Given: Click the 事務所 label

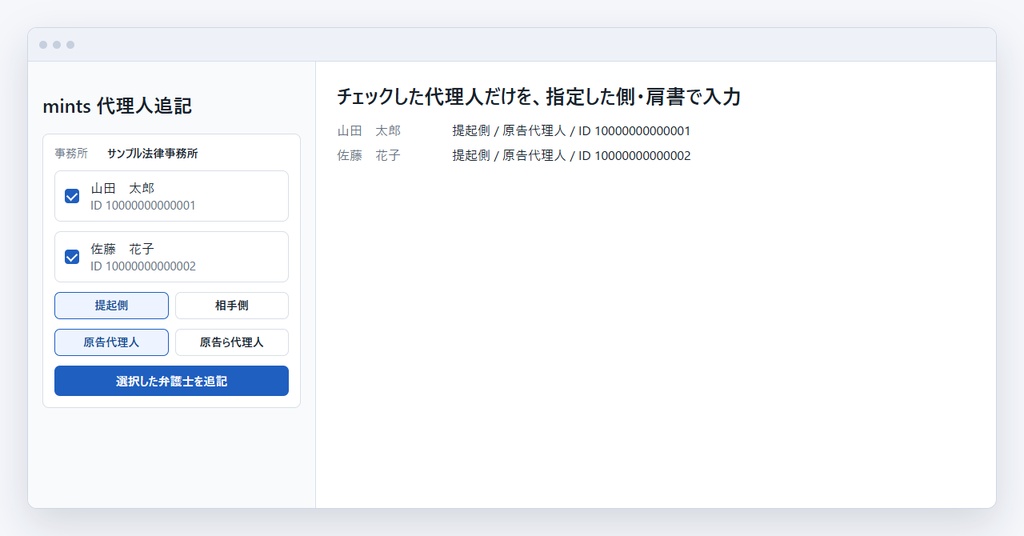Looking at the screenshot, I should [x=71, y=153].
